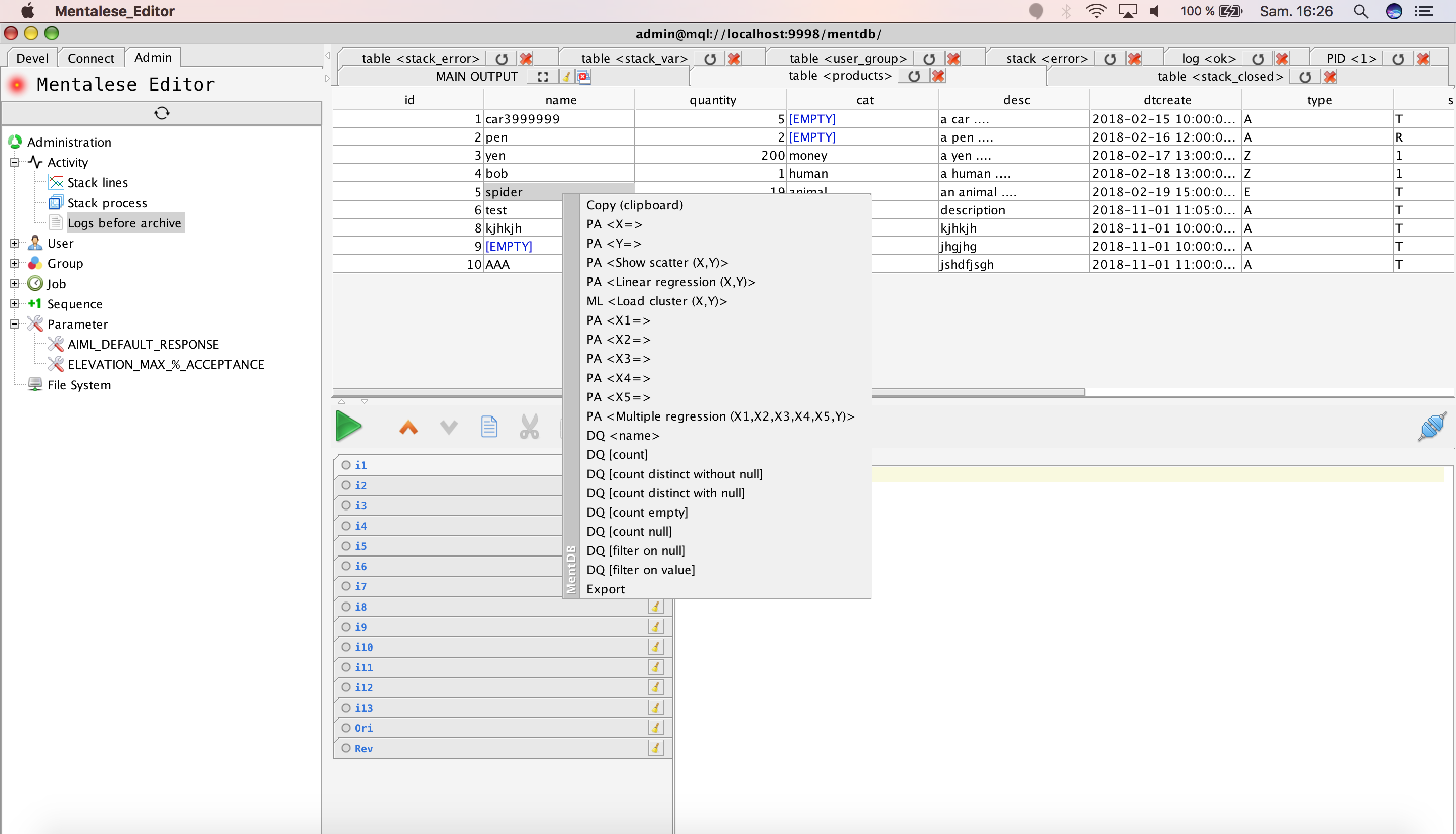Click the blue plug connection icon
The height and width of the screenshot is (834, 1456).
pos(1431,427)
